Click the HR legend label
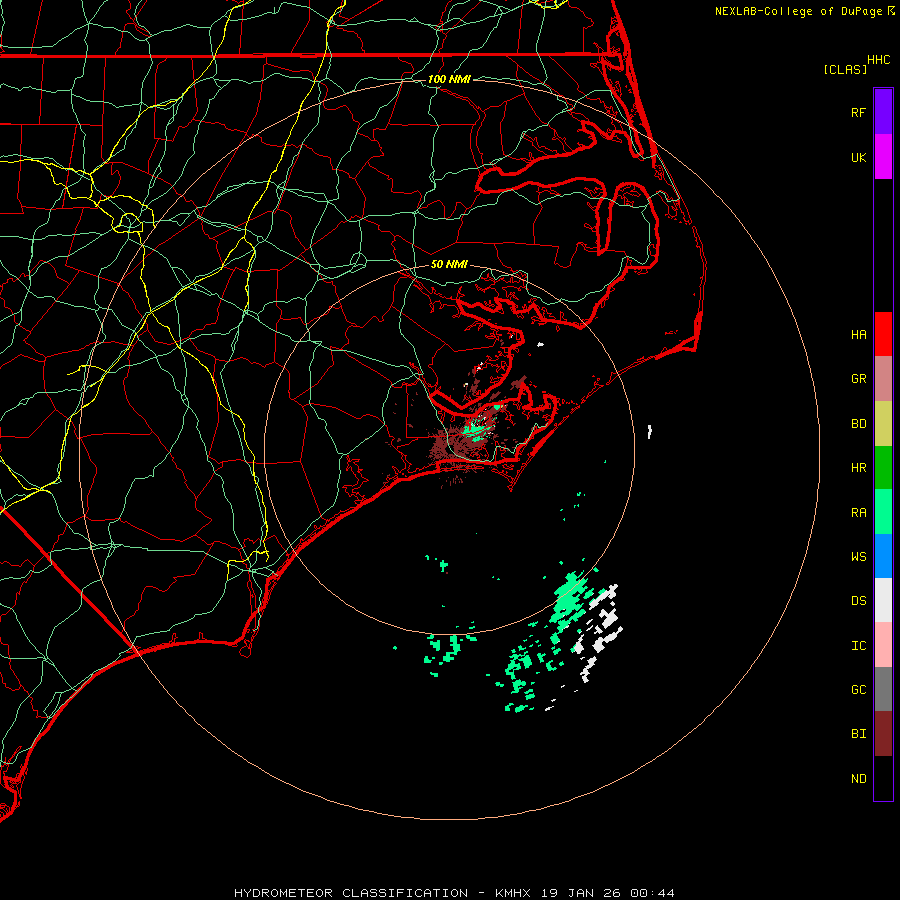Image resolution: width=900 pixels, height=900 pixels. (858, 468)
